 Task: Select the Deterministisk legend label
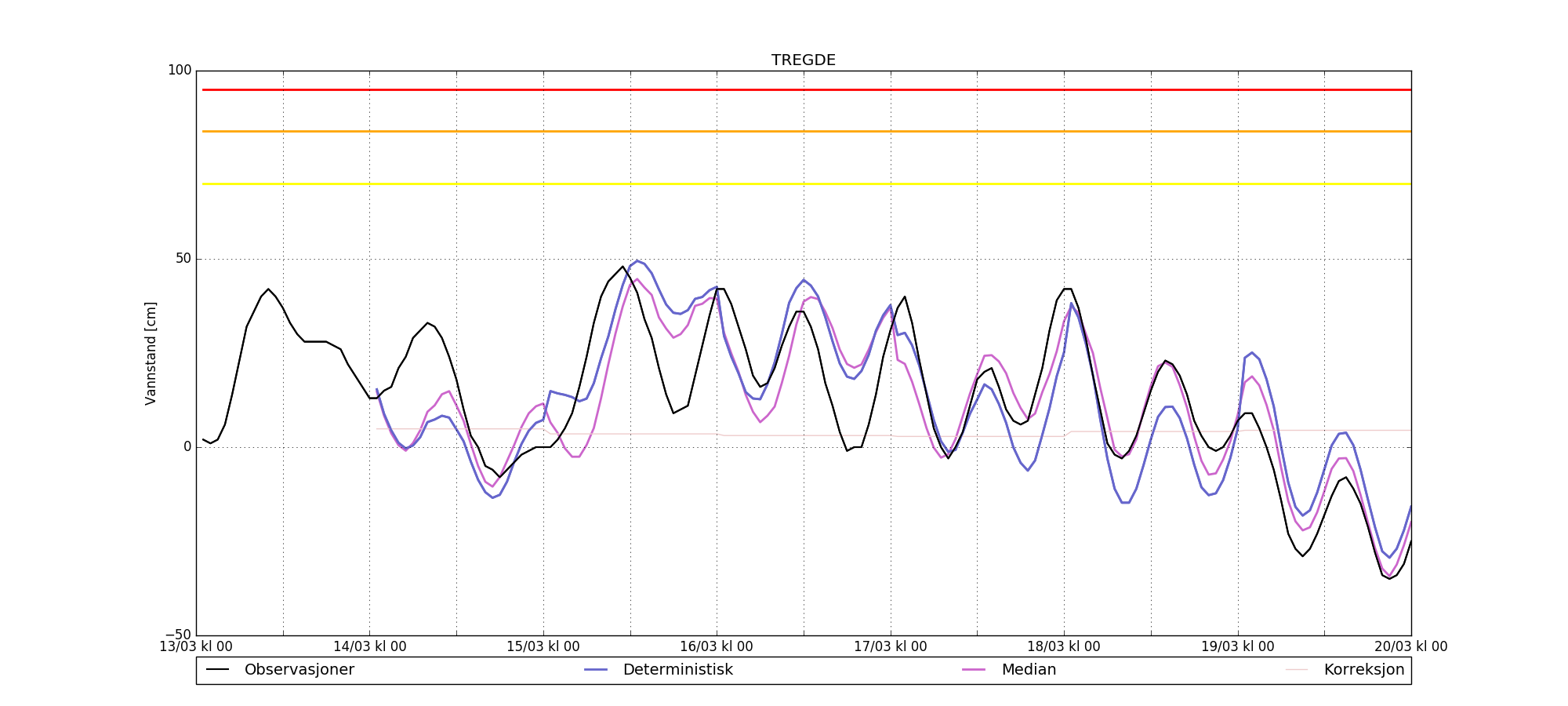click(677, 670)
